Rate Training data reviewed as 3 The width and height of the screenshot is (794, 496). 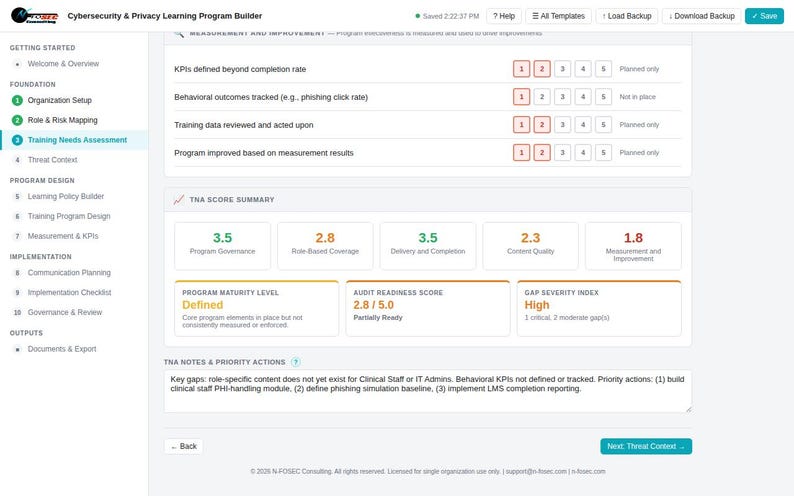click(562, 125)
